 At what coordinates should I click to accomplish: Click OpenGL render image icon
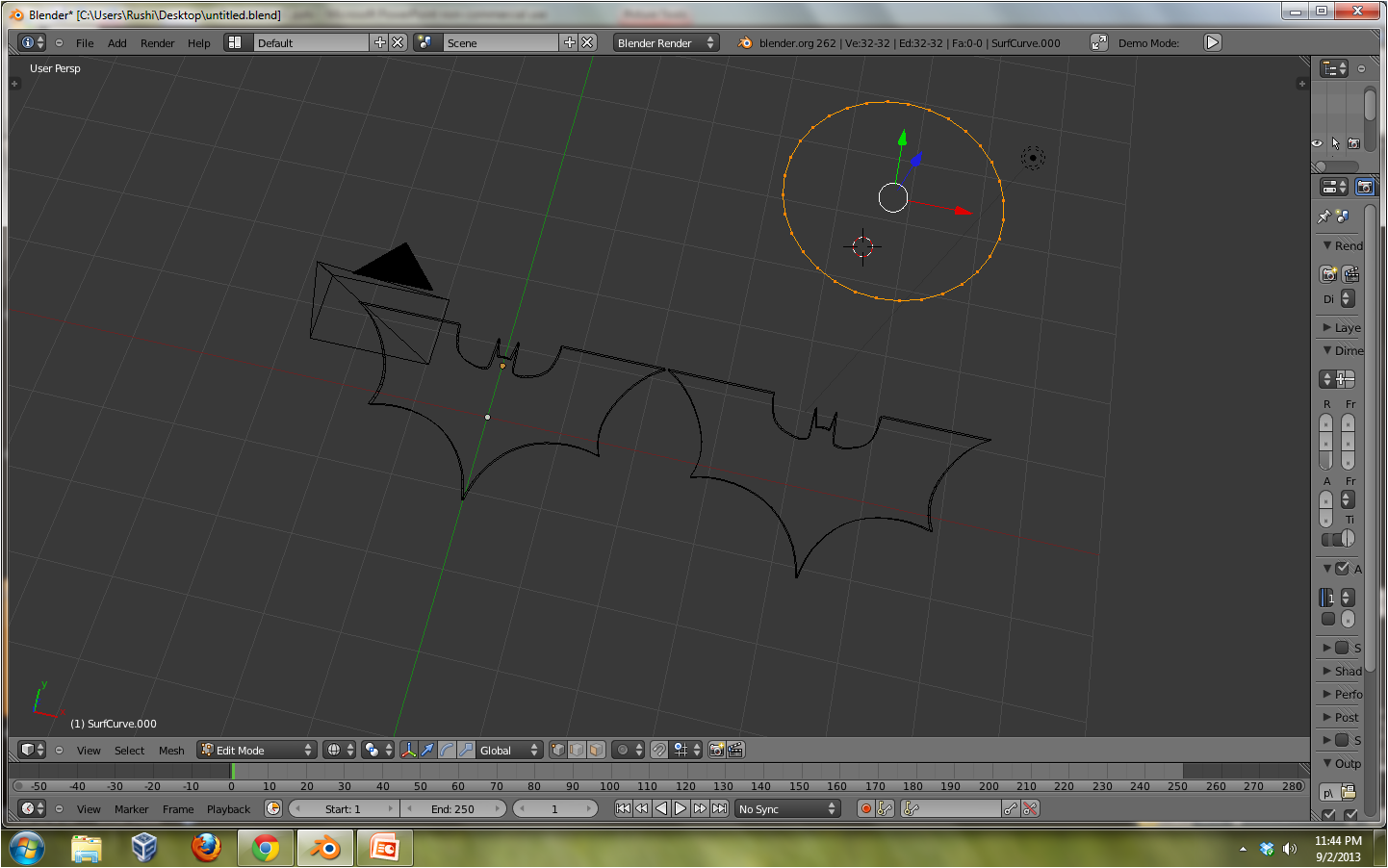point(717,750)
